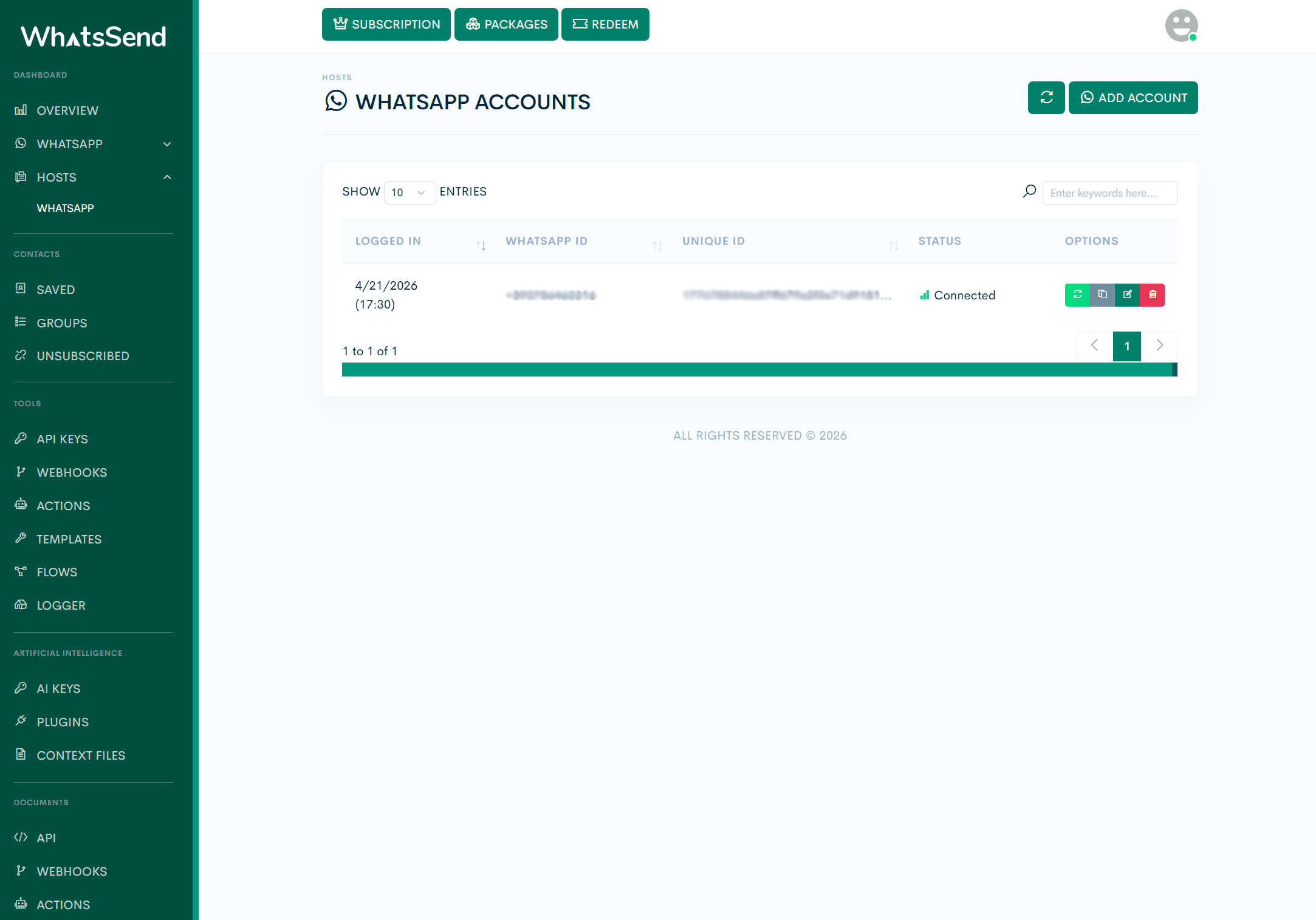The height and width of the screenshot is (920, 1316).
Task: Open the Packages page button
Action: pos(506,24)
